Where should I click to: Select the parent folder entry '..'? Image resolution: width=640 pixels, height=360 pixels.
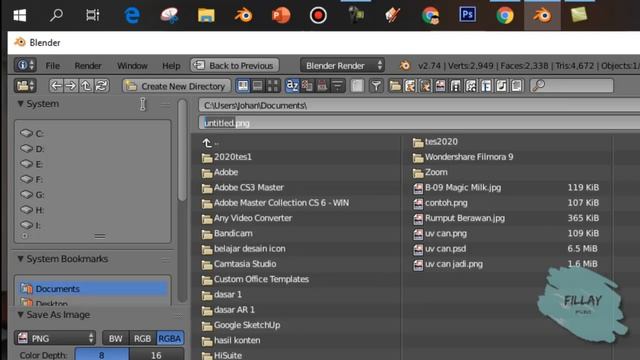click(x=211, y=143)
